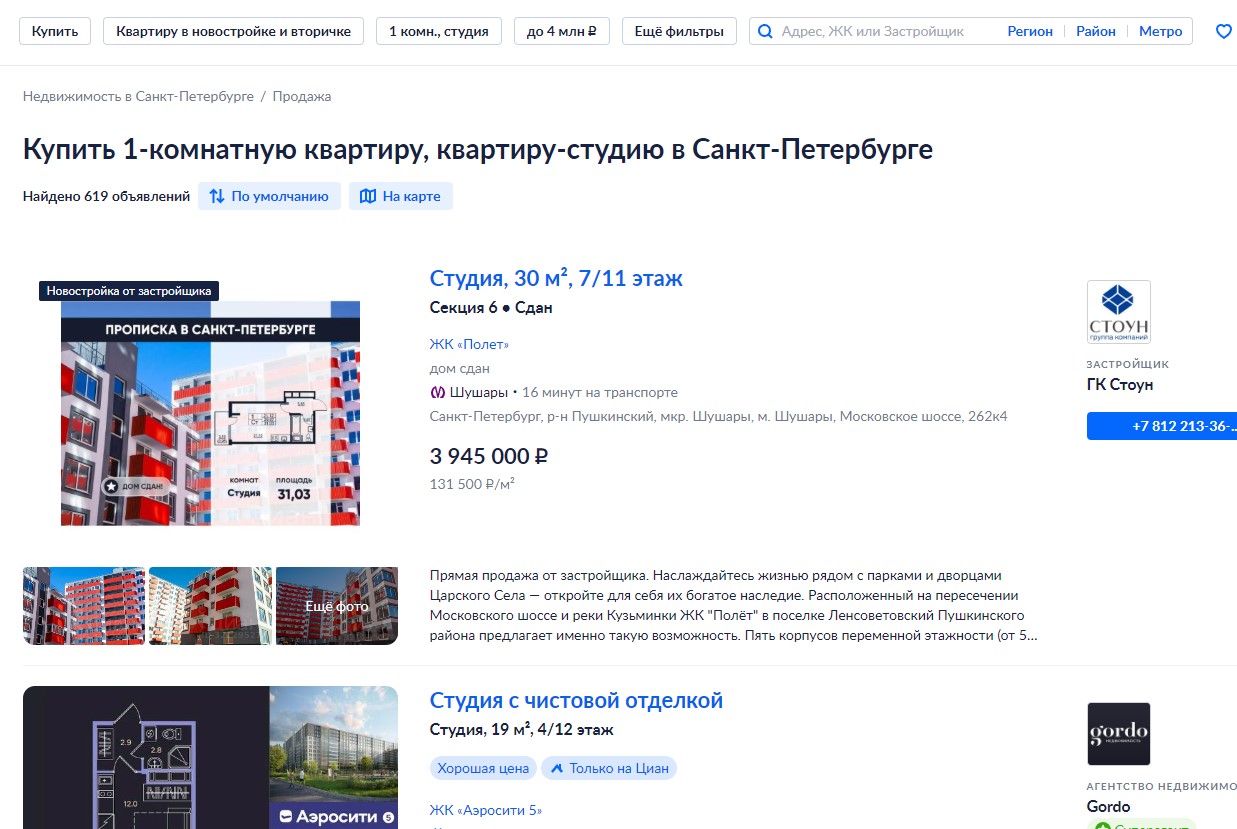
Task: Click the Ещё фото thumbnail
Action: click(x=337, y=606)
